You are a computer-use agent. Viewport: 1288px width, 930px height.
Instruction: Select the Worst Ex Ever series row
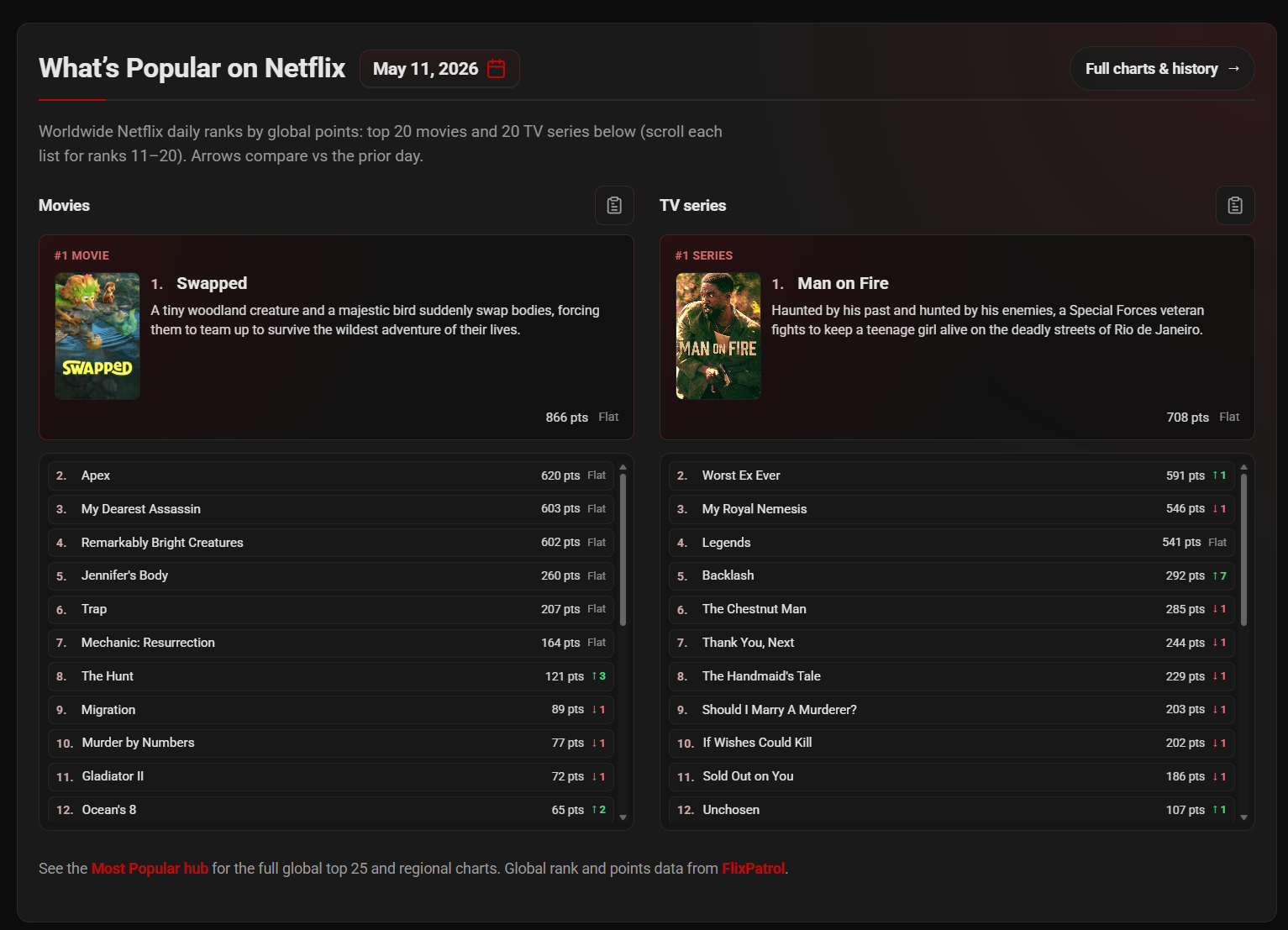pyautogui.click(x=952, y=476)
